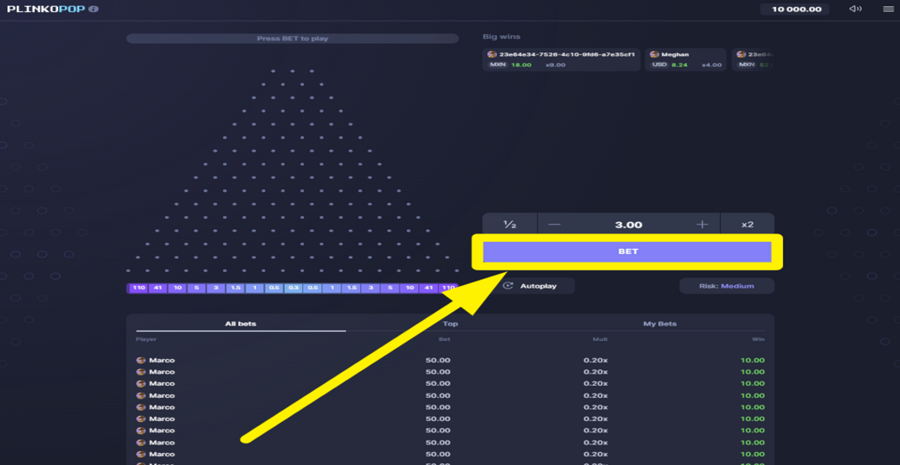Switch to the Top tab
This screenshot has width=900, height=465.
click(451, 324)
